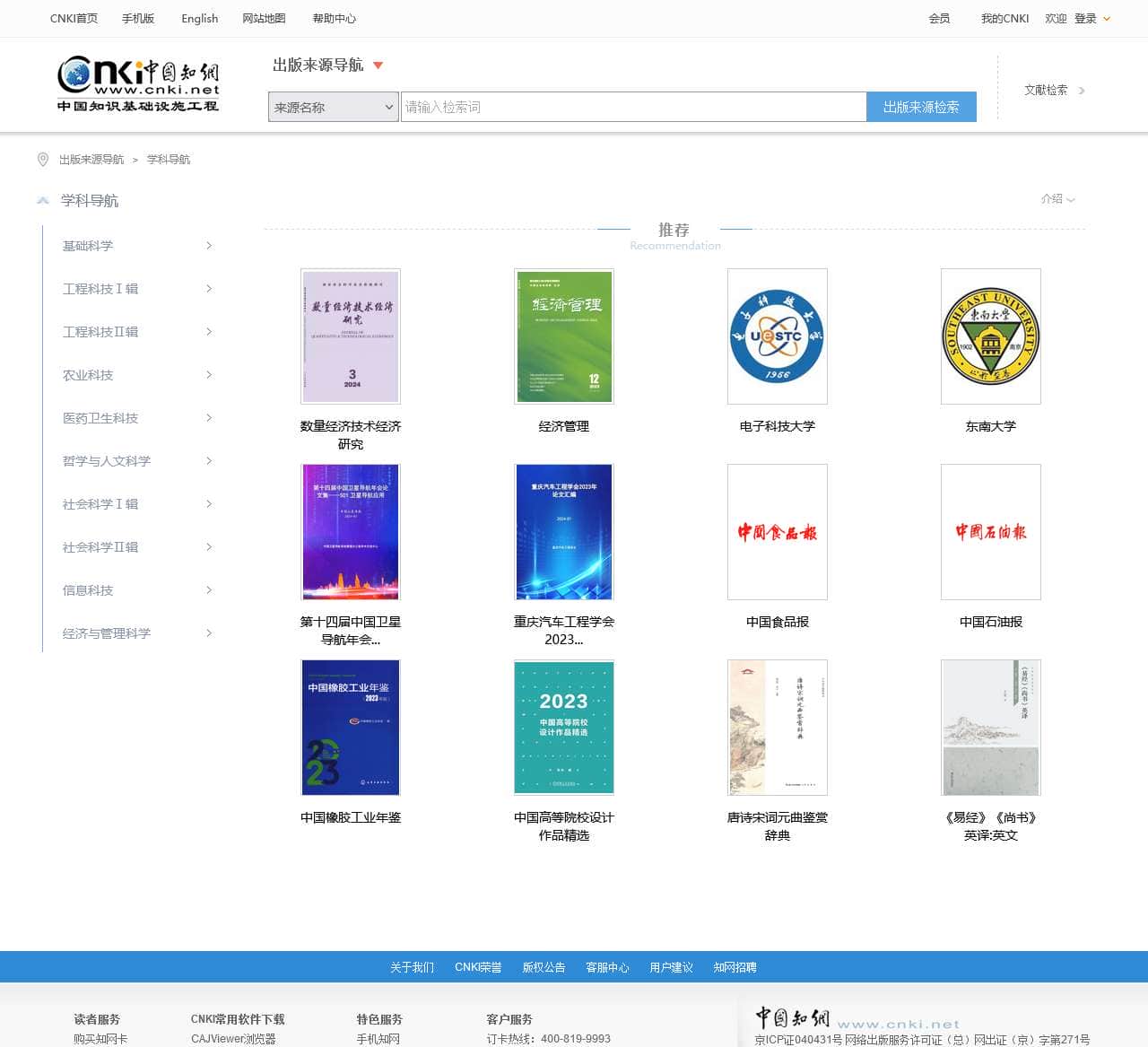Switch to English version
1148x1047 pixels.
tap(199, 18)
